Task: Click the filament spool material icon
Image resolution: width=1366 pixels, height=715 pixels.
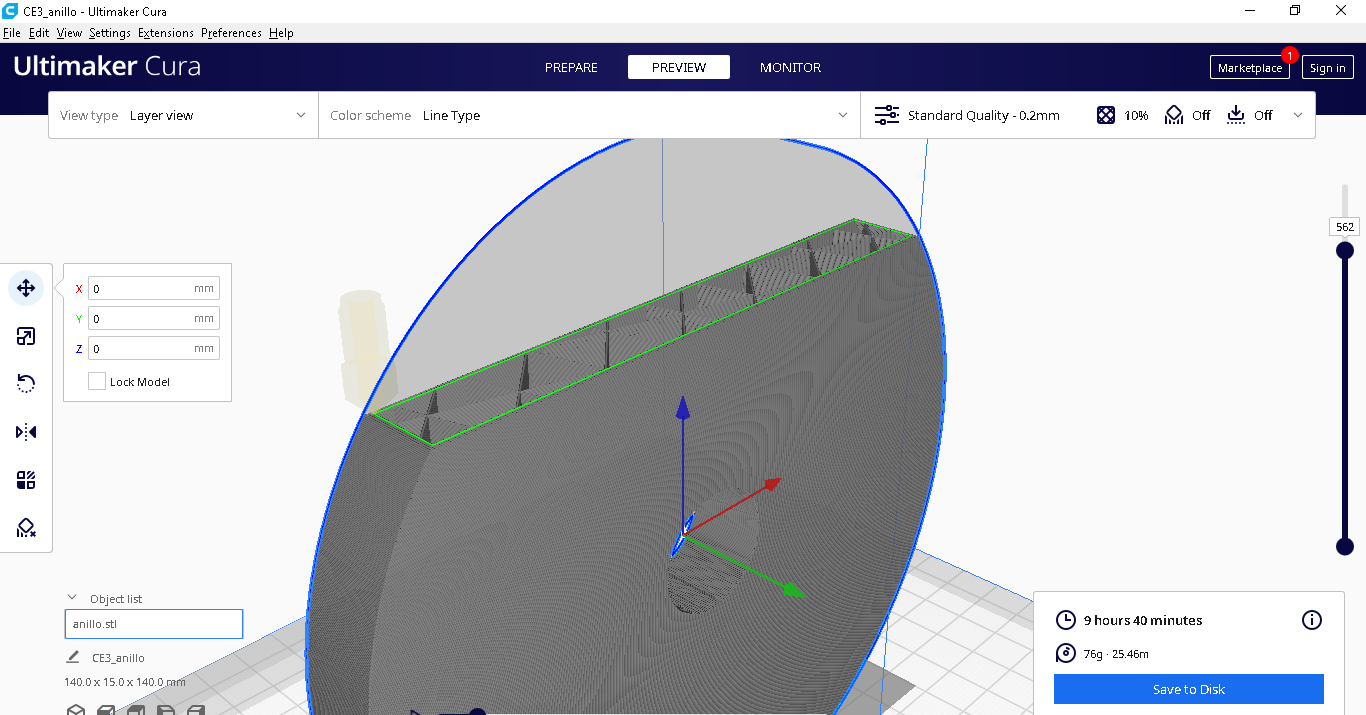Action: tap(1066, 654)
